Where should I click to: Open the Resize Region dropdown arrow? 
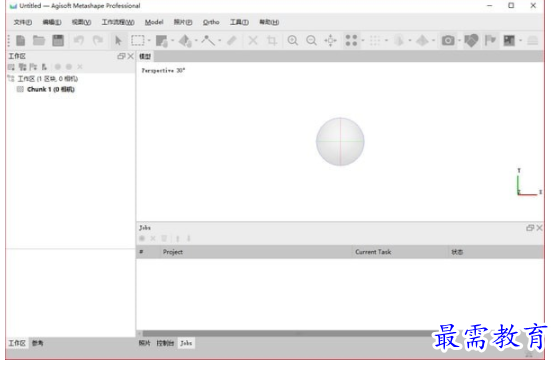173,40
